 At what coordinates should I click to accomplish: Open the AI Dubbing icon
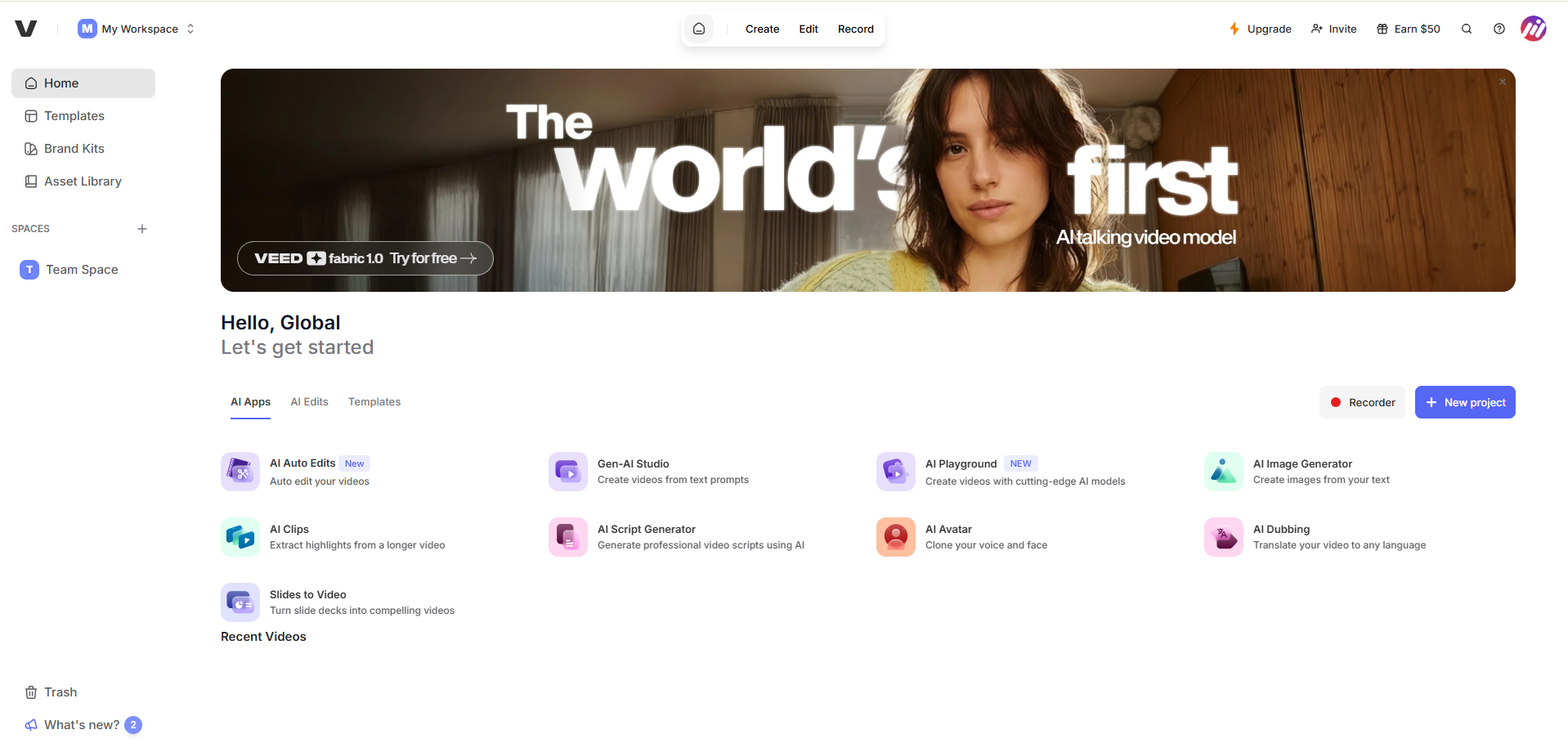1224,537
